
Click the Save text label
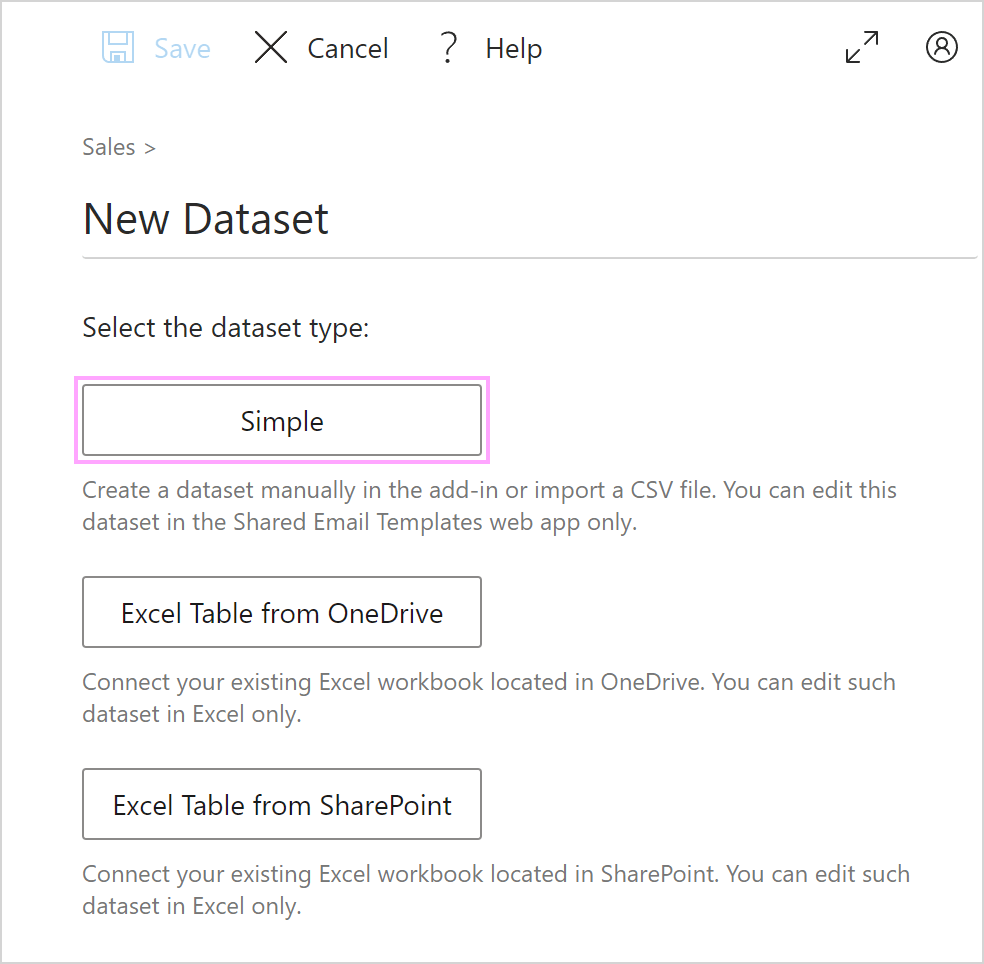click(x=183, y=48)
